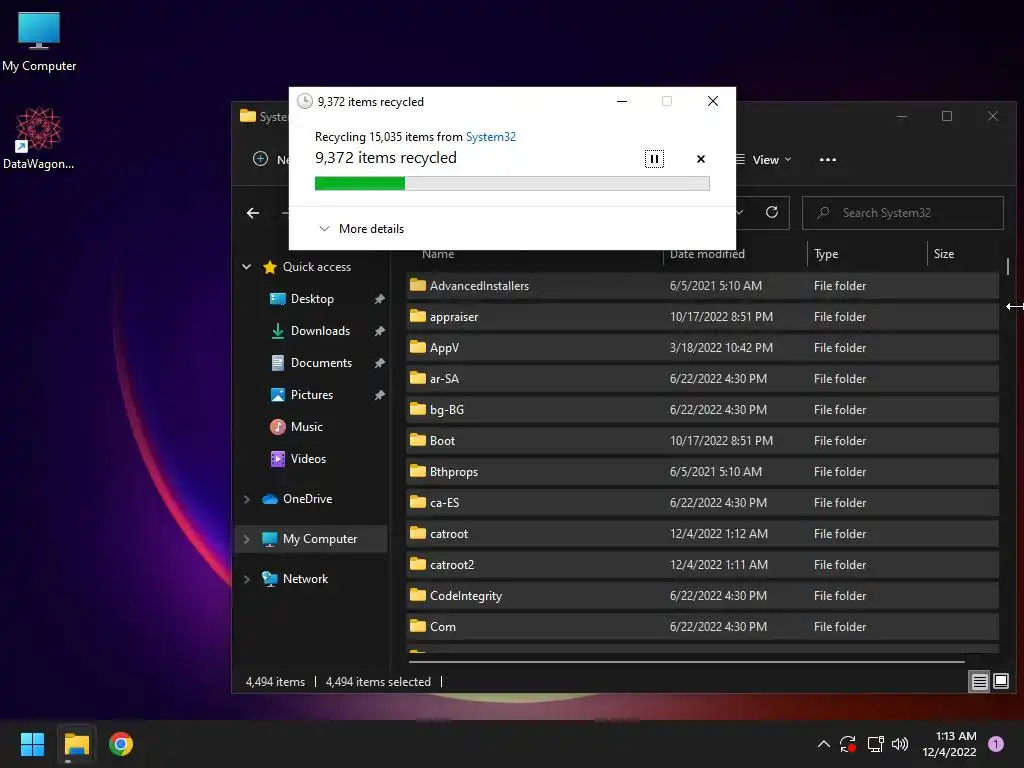The width and height of the screenshot is (1024, 768).
Task: Select the Com folder
Action: point(702,627)
